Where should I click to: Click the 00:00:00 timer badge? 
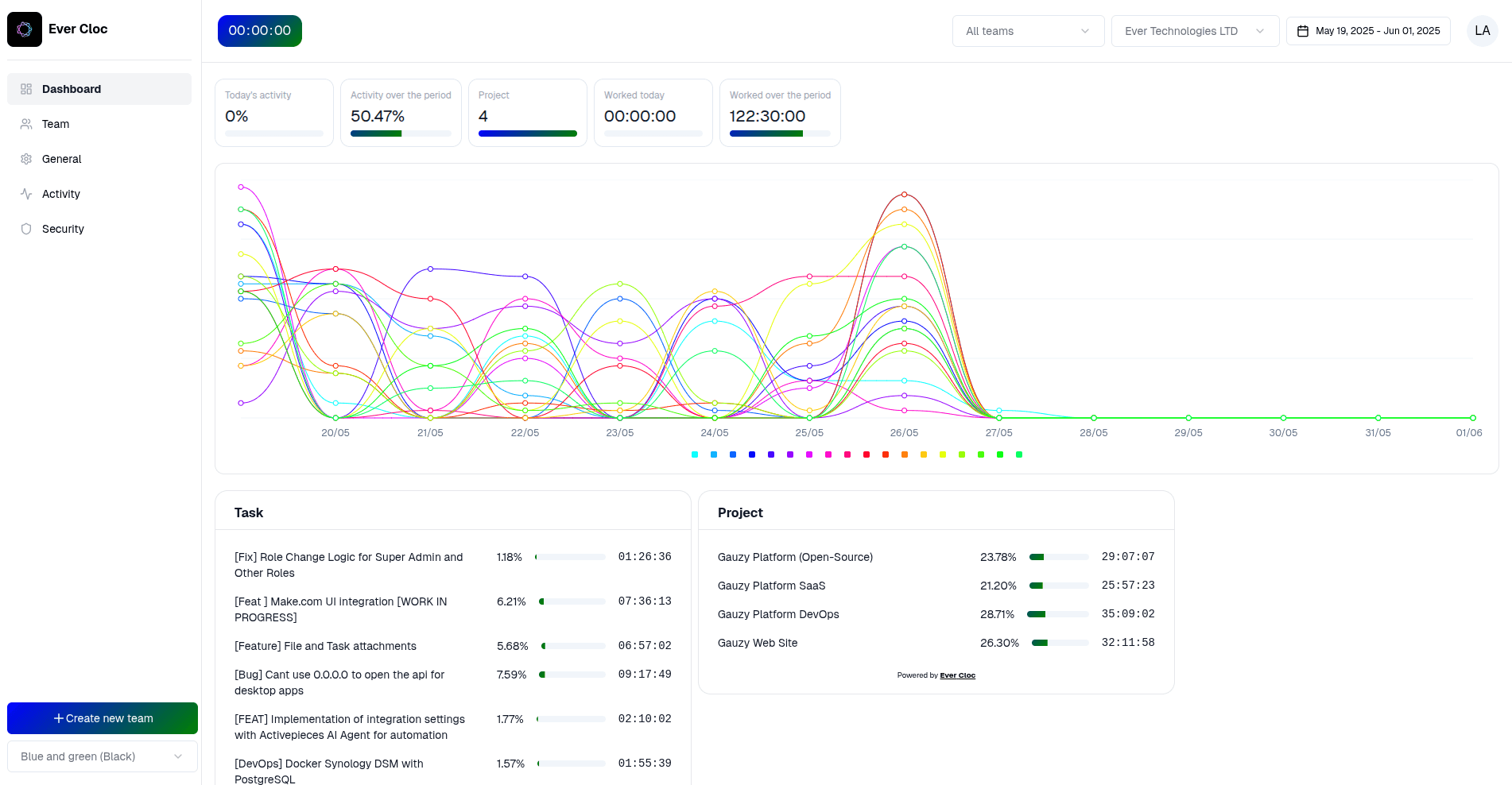point(259,31)
